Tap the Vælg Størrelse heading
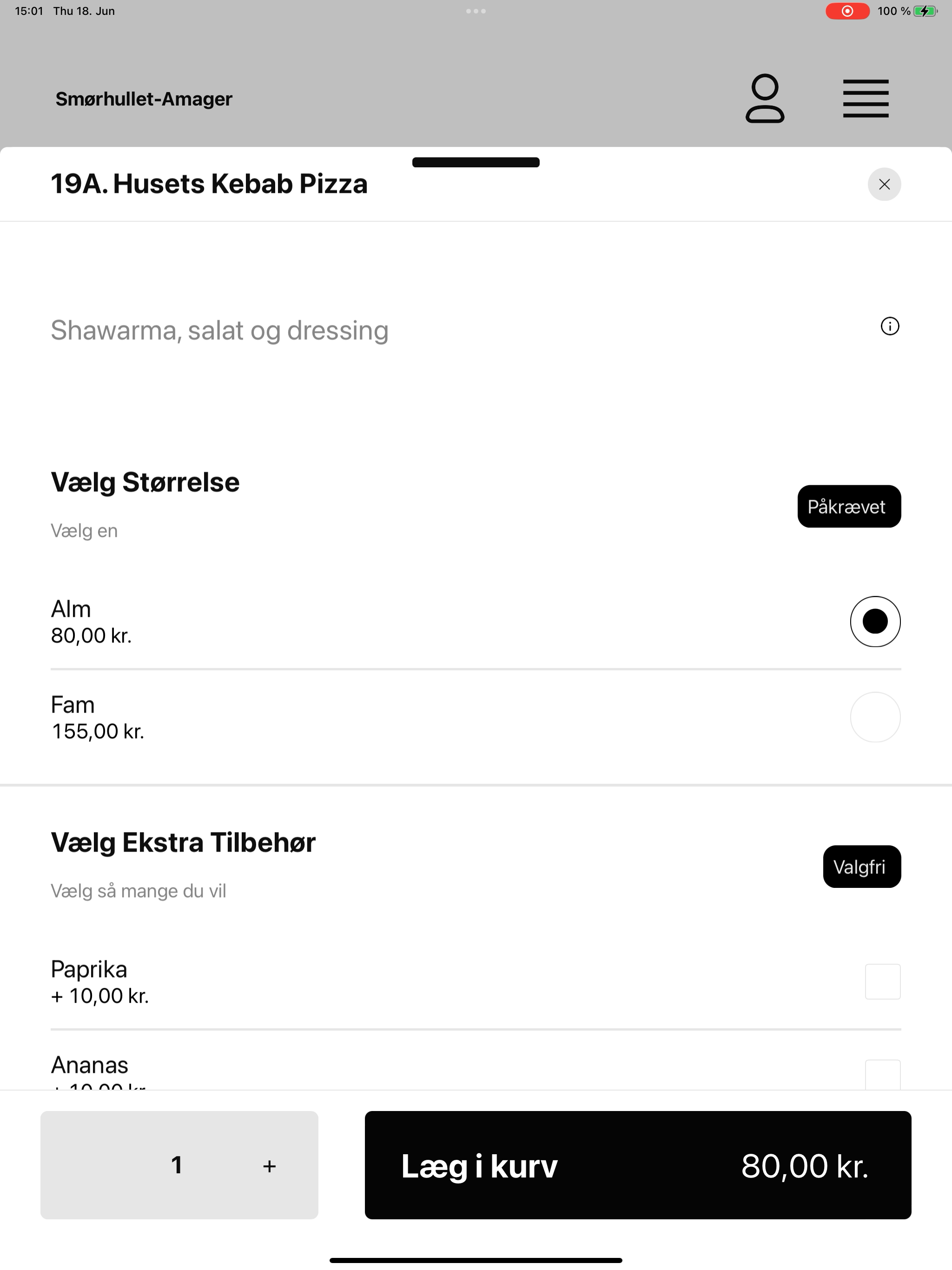Image resolution: width=952 pixels, height=1270 pixels. 145,482
